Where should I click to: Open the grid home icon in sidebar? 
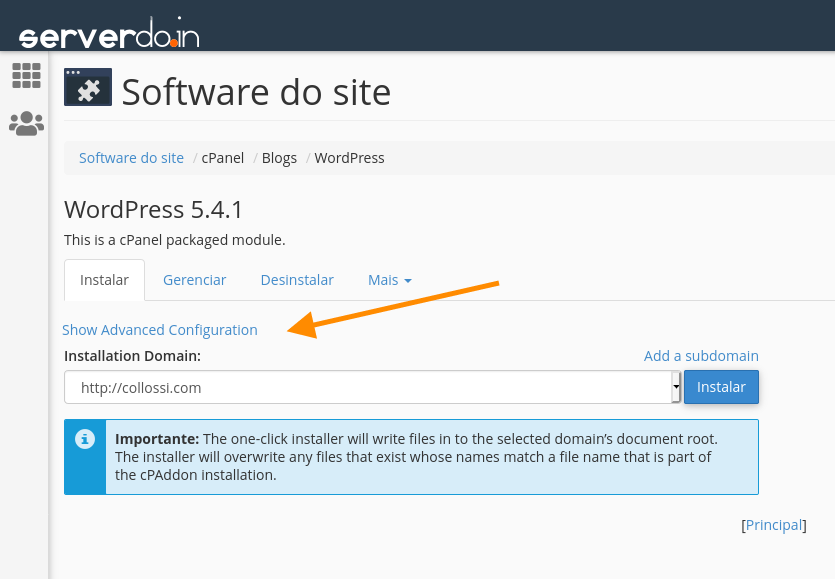[26, 76]
